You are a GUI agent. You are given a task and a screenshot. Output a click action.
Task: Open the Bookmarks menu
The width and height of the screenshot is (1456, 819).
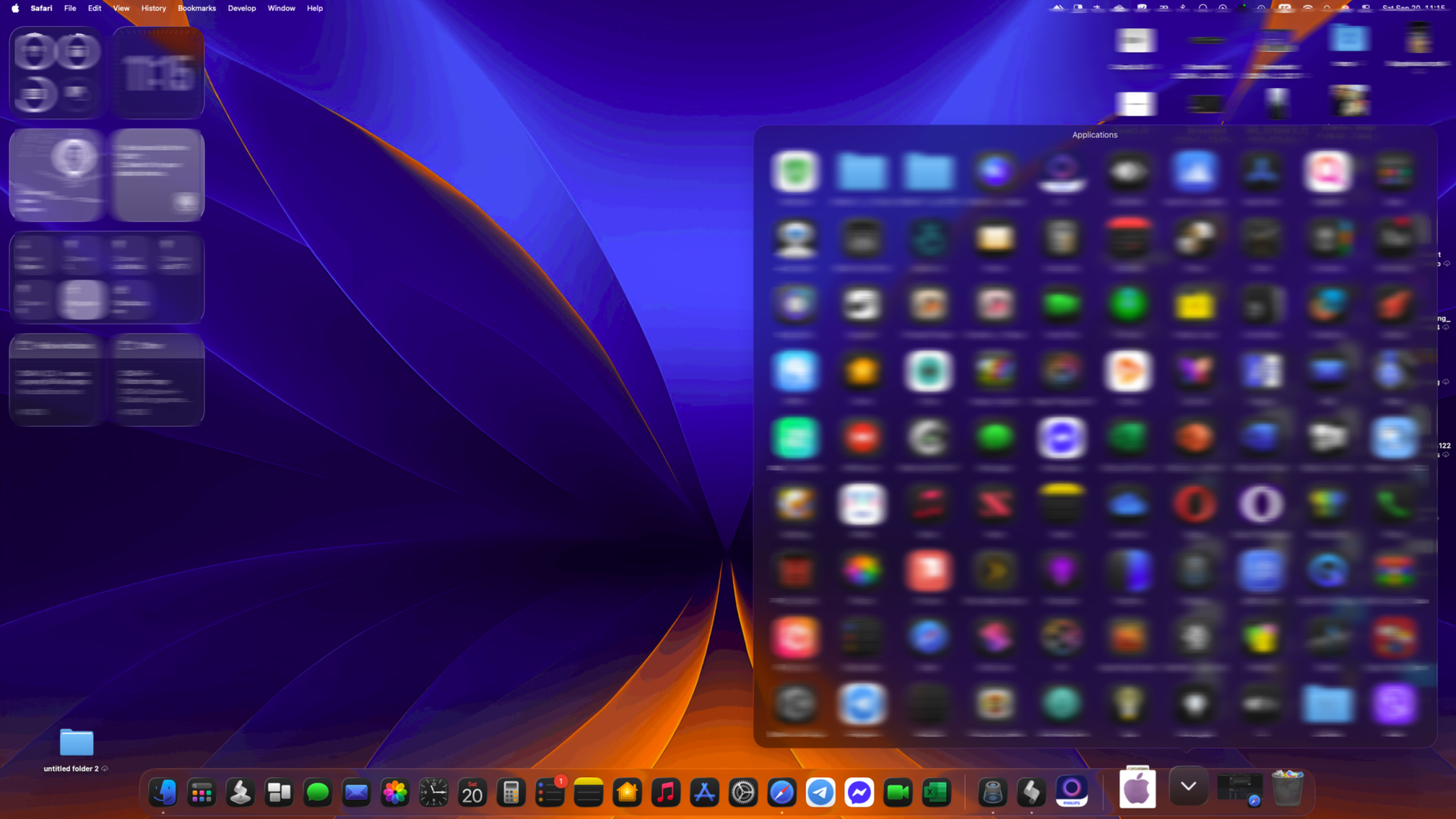[197, 8]
